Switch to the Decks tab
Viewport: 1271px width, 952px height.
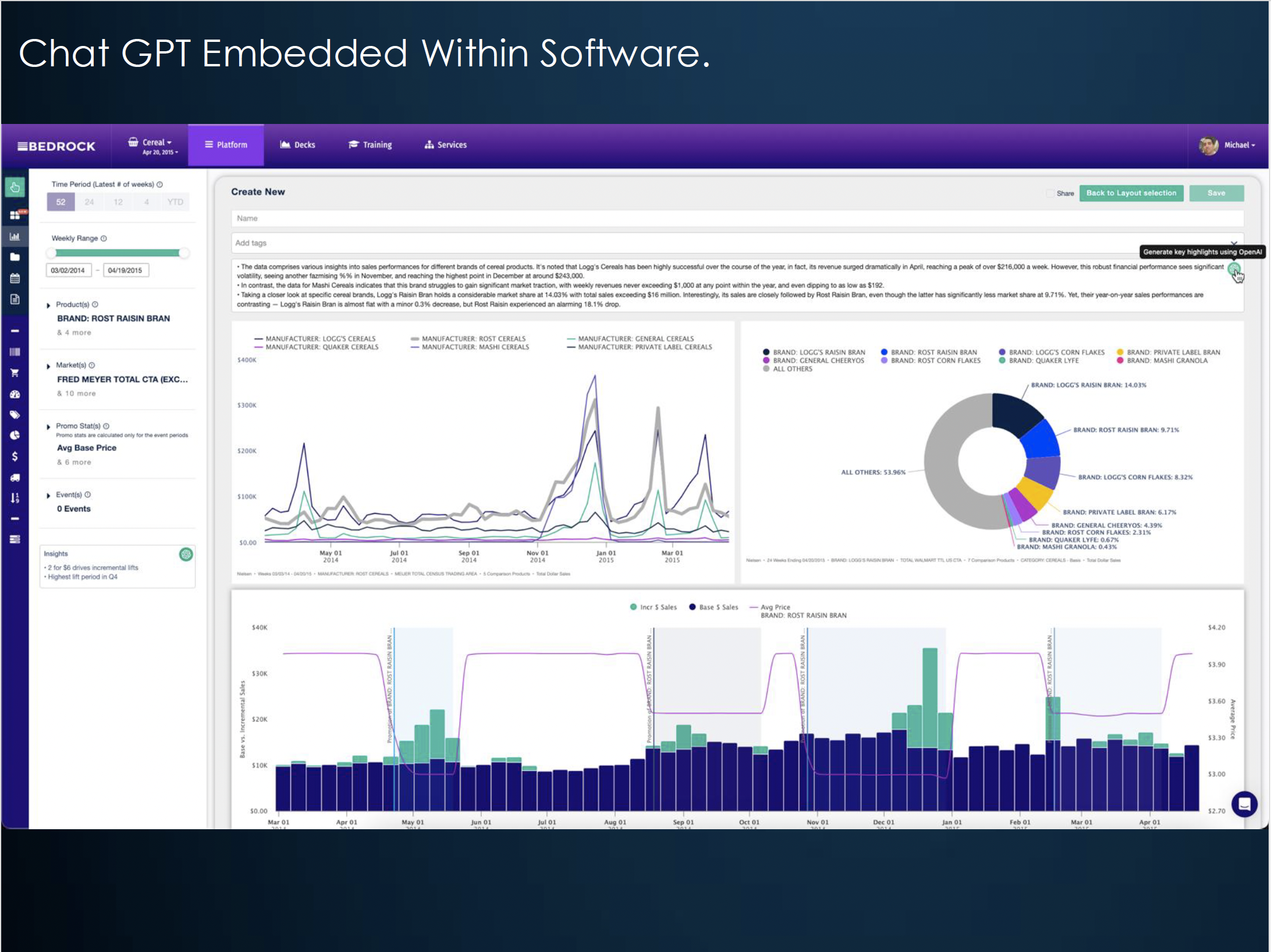pos(297,145)
